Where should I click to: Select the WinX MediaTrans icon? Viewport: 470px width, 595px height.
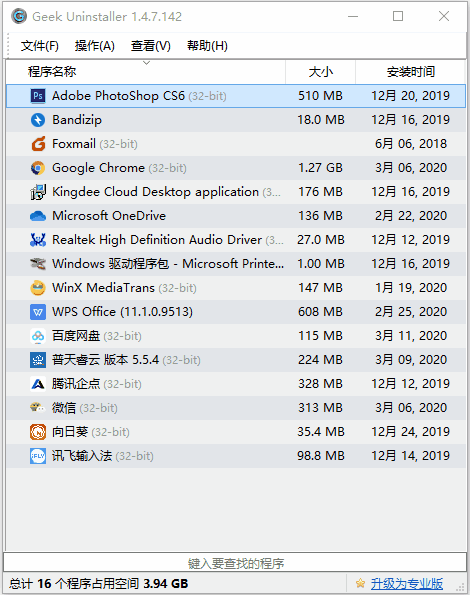tap(38, 288)
